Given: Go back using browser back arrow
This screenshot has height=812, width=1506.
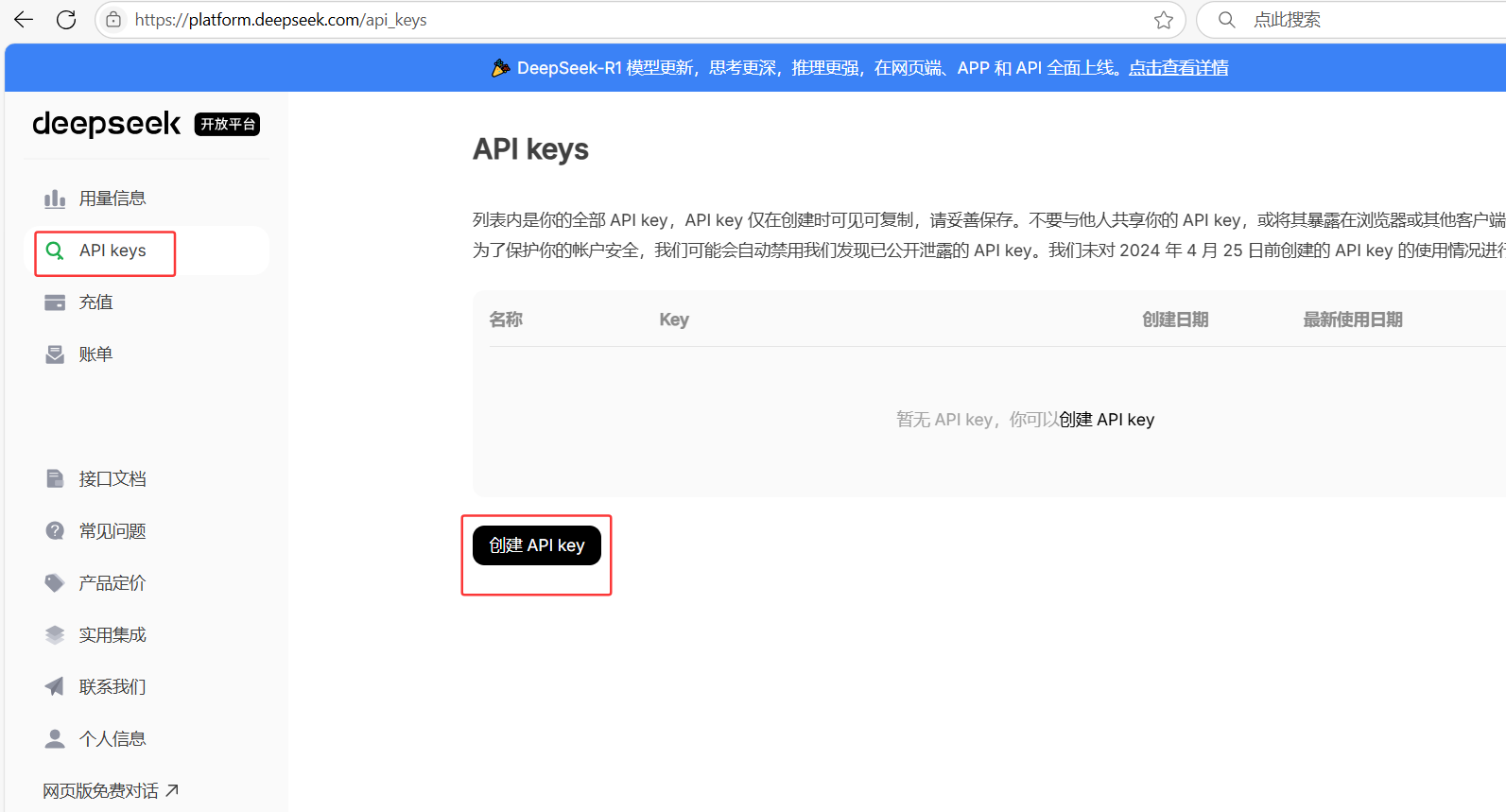Looking at the screenshot, I should tap(24, 20).
